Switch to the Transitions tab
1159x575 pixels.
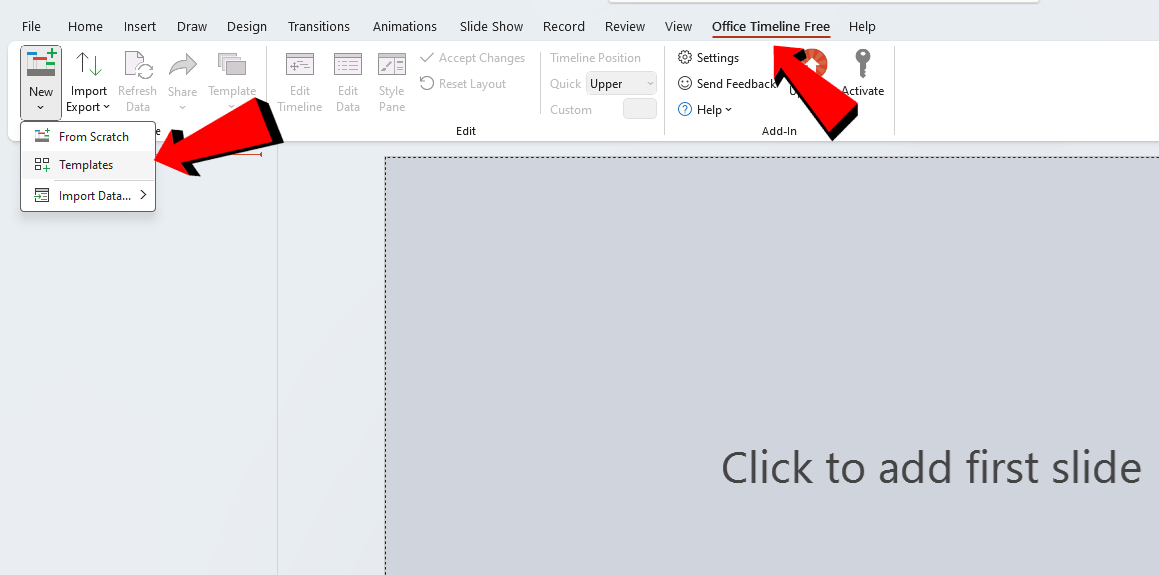[319, 27]
